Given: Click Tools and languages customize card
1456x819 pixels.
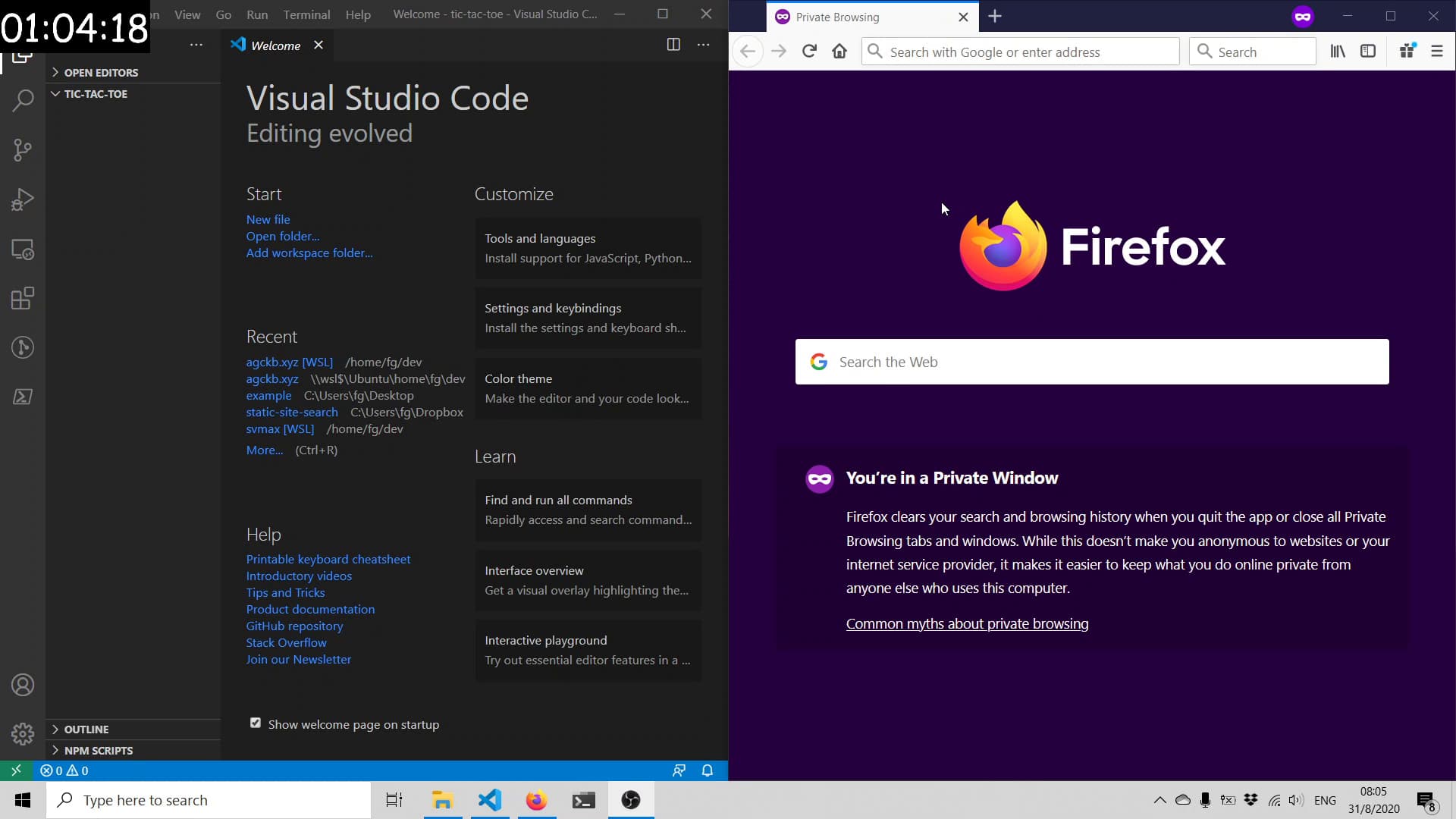Looking at the screenshot, I should [588, 248].
